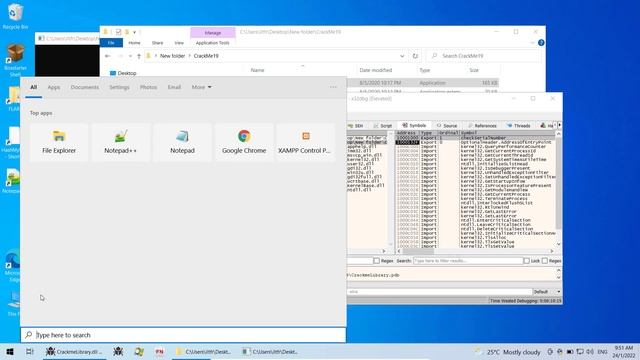Select the All search filter tab
The width and height of the screenshot is (640, 360).
tap(33, 87)
